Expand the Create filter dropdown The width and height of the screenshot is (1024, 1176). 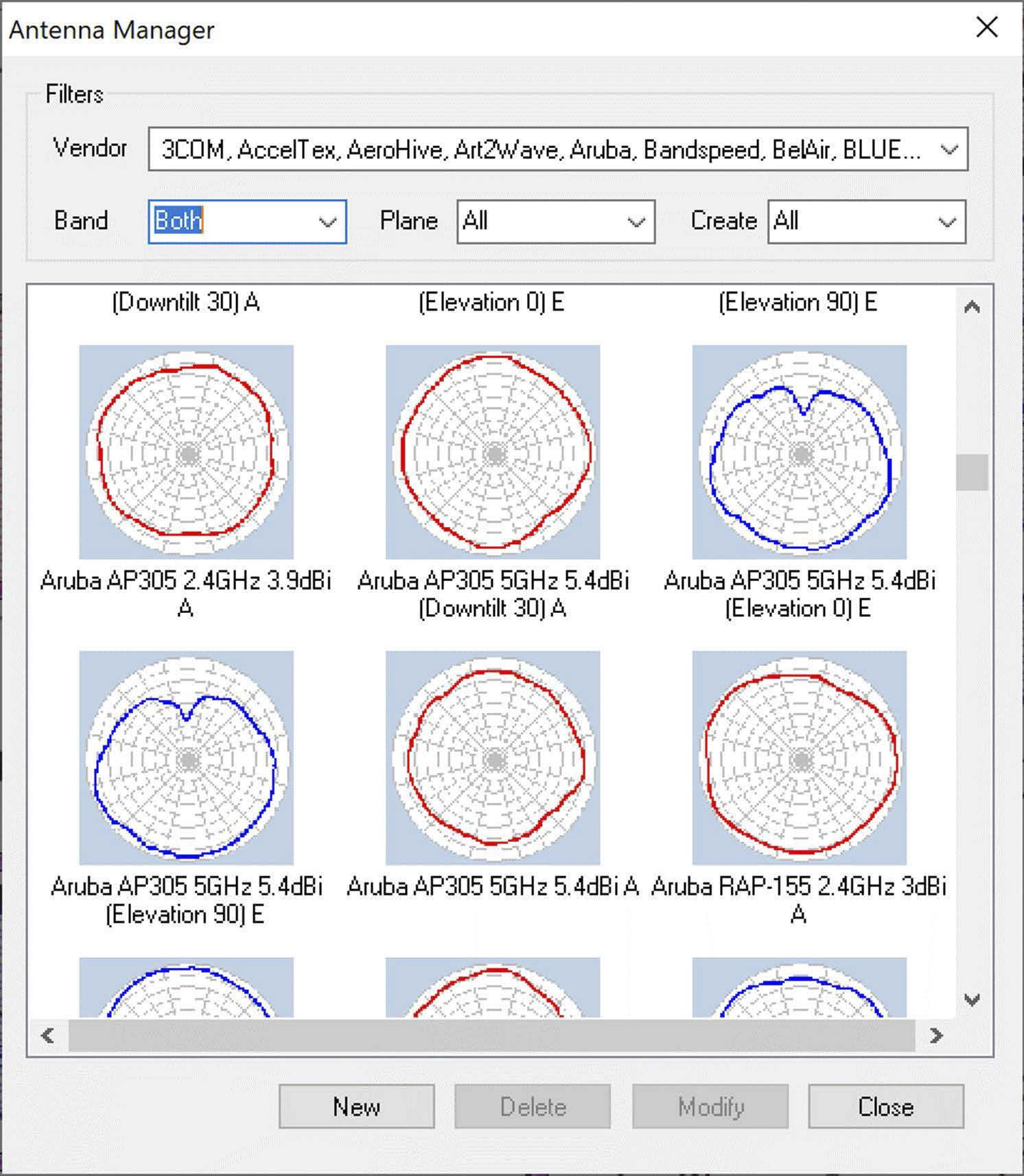(867, 221)
